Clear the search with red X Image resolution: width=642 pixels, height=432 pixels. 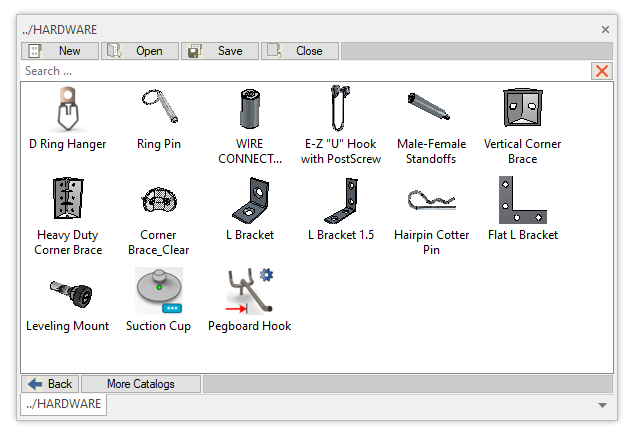(x=602, y=71)
